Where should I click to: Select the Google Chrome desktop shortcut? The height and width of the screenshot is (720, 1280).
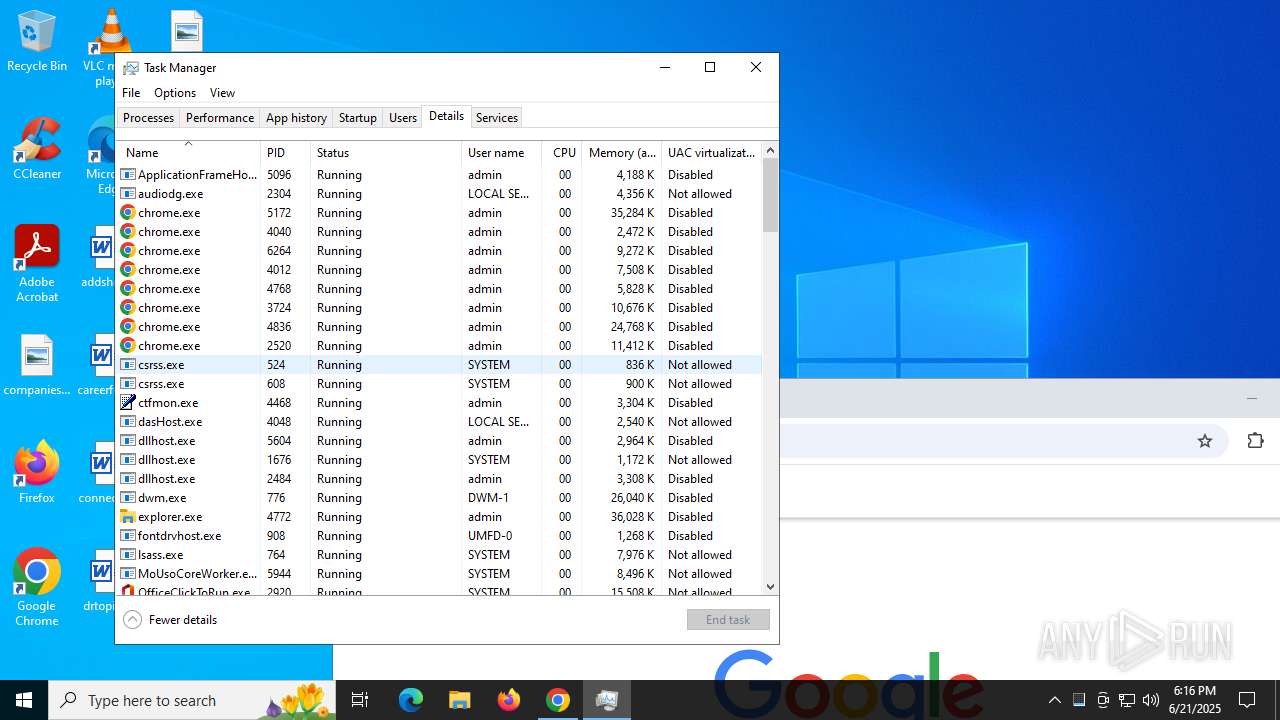tap(37, 588)
